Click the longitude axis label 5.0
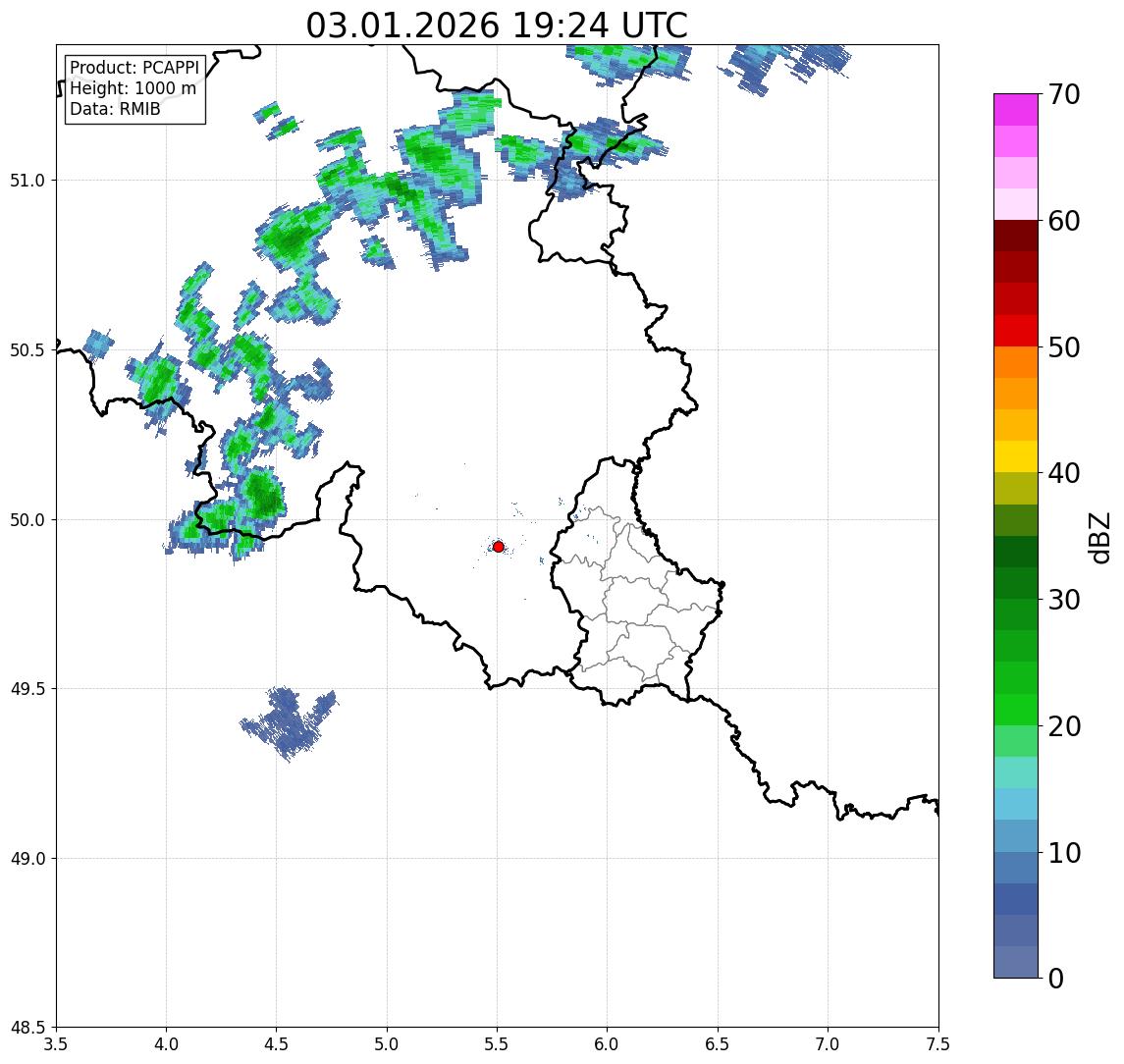 tap(387, 1044)
